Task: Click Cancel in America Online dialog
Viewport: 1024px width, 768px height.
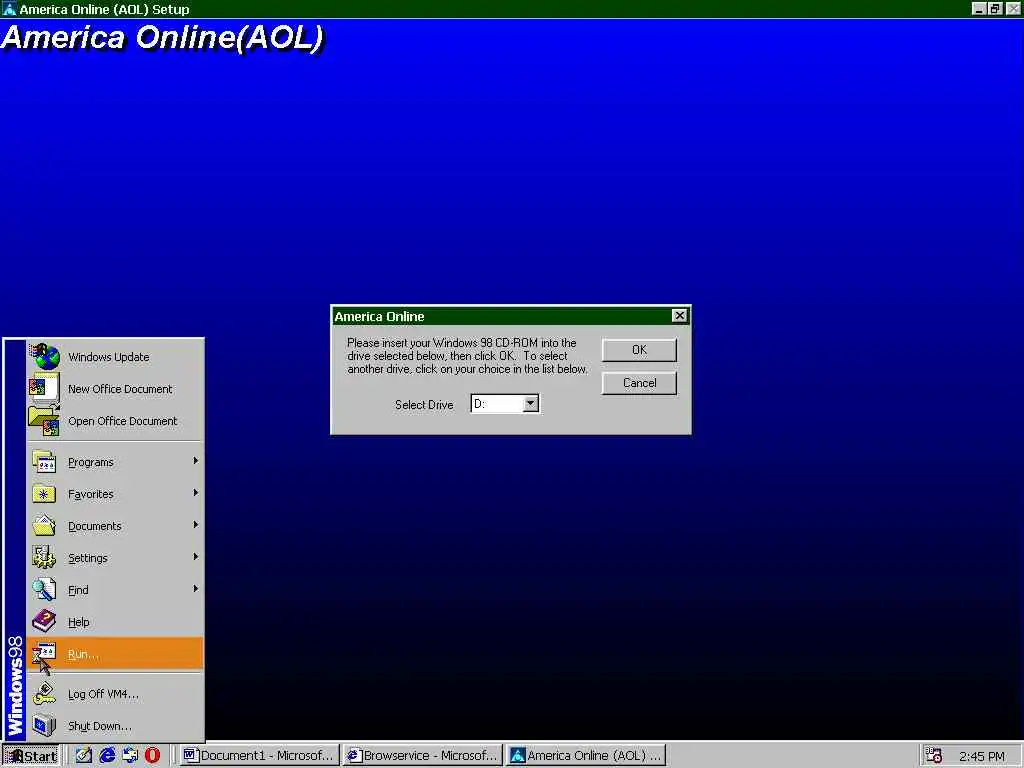Action: point(639,383)
